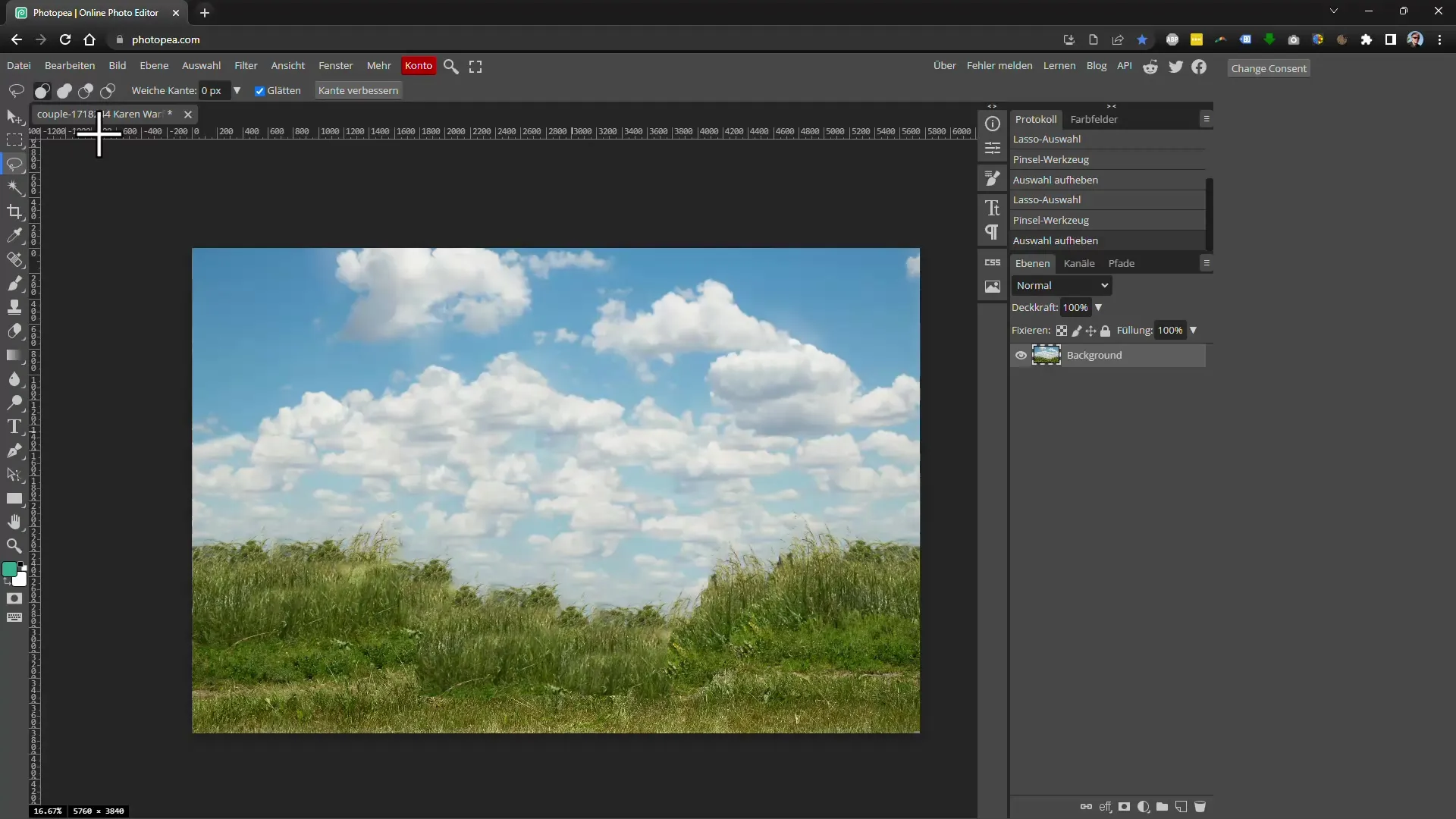Select the Crop tool

[14, 212]
